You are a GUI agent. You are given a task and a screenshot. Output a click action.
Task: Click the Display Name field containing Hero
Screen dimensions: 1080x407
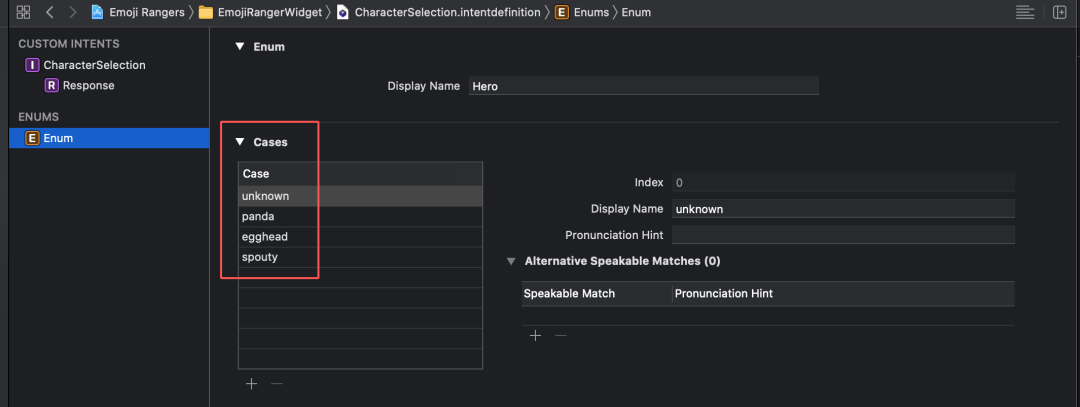point(644,86)
